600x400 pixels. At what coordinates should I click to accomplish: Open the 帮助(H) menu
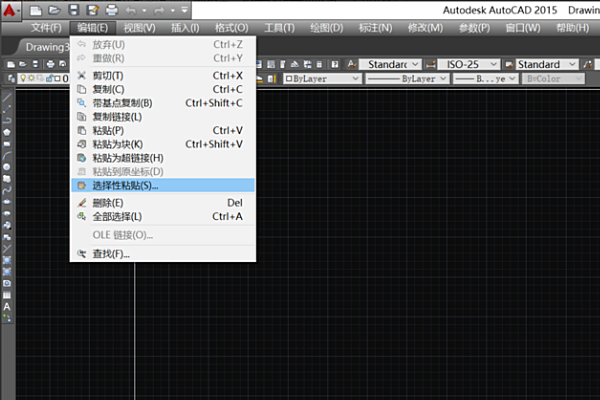pyautogui.click(x=572, y=28)
